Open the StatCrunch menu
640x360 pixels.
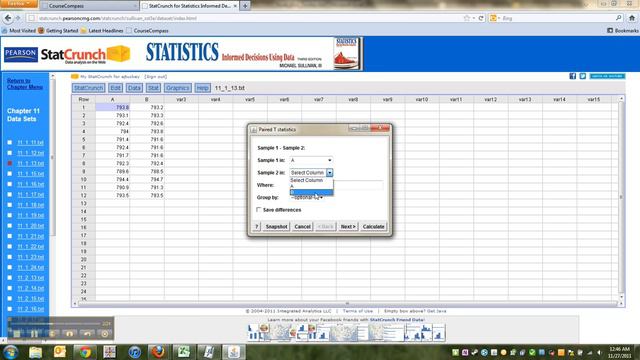[x=89, y=88]
